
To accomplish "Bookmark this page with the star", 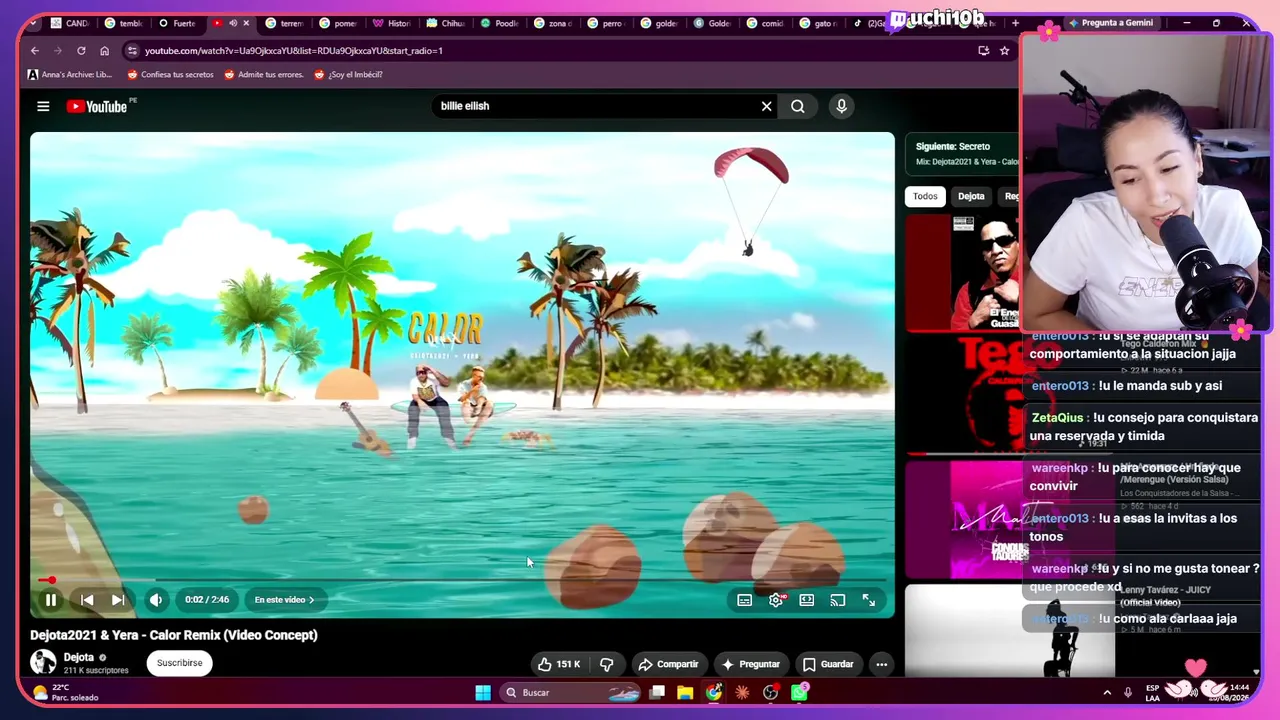I will [1005, 51].
